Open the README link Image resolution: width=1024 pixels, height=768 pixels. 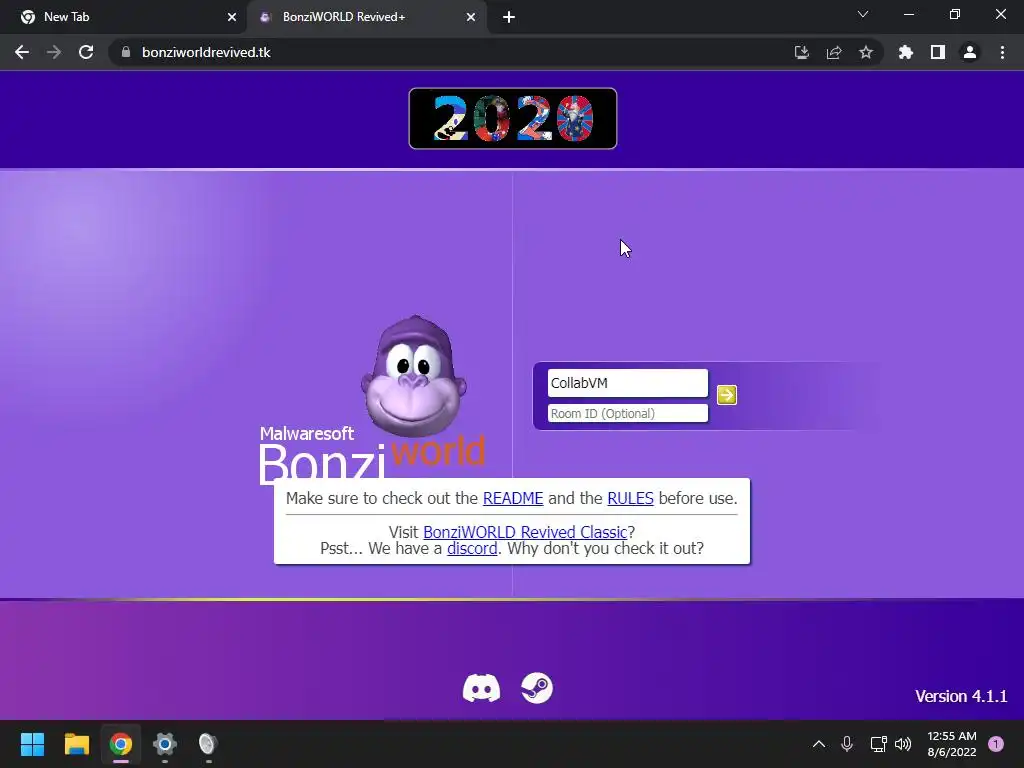point(513,498)
